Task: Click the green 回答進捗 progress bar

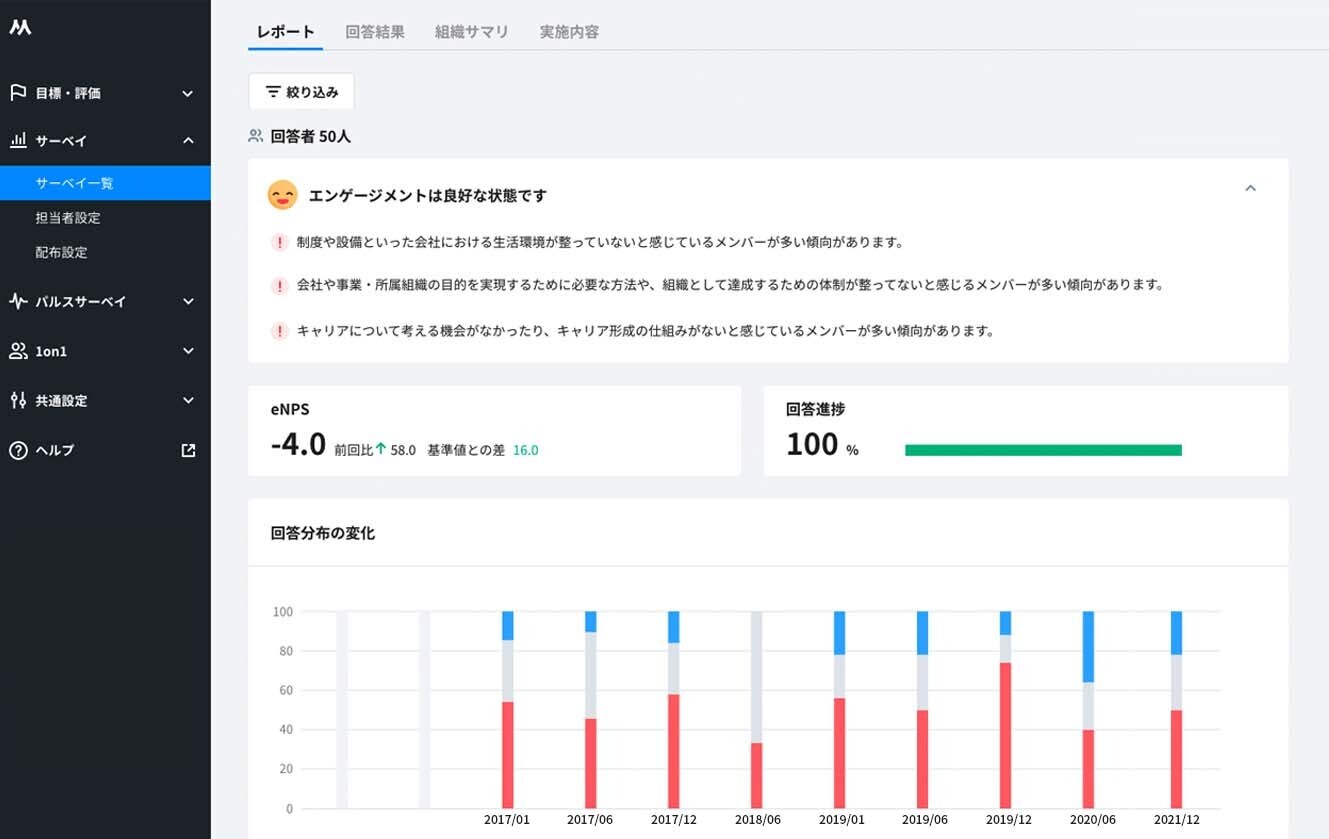Action: click(1043, 450)
